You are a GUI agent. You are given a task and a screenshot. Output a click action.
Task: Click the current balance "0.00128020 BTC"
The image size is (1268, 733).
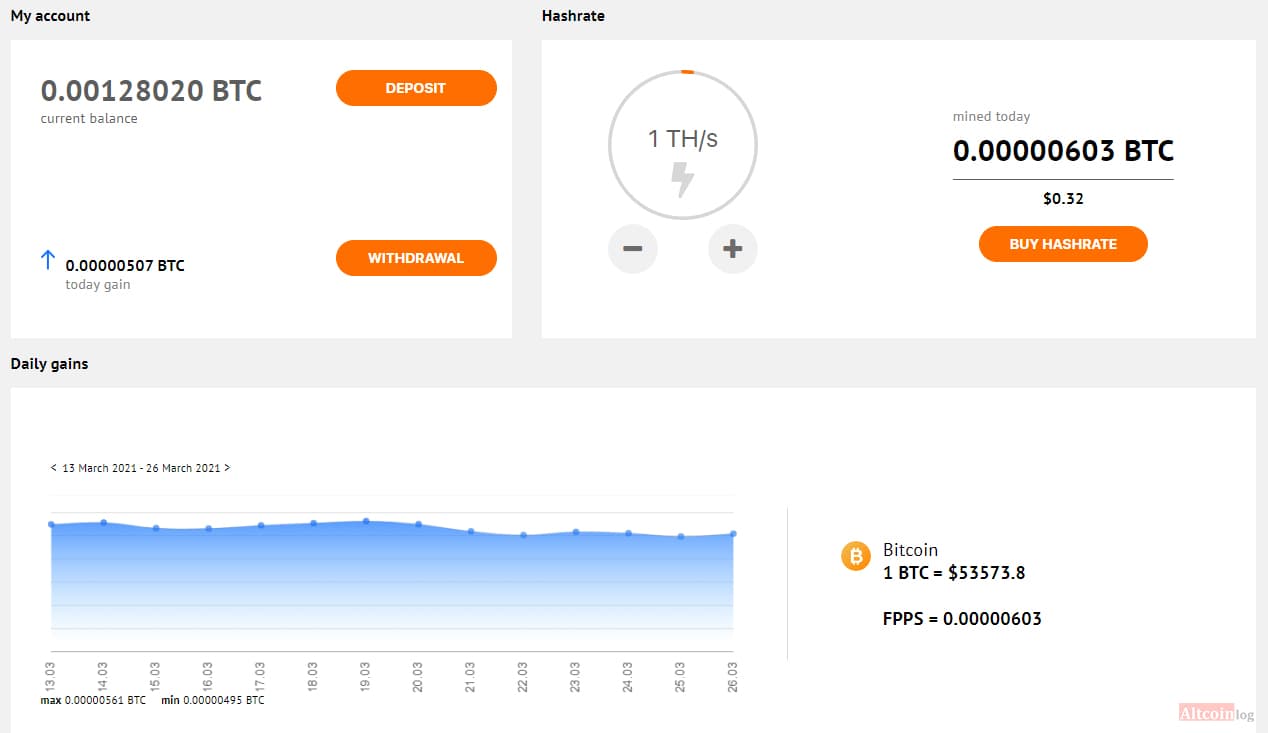[x=151, y=91]
